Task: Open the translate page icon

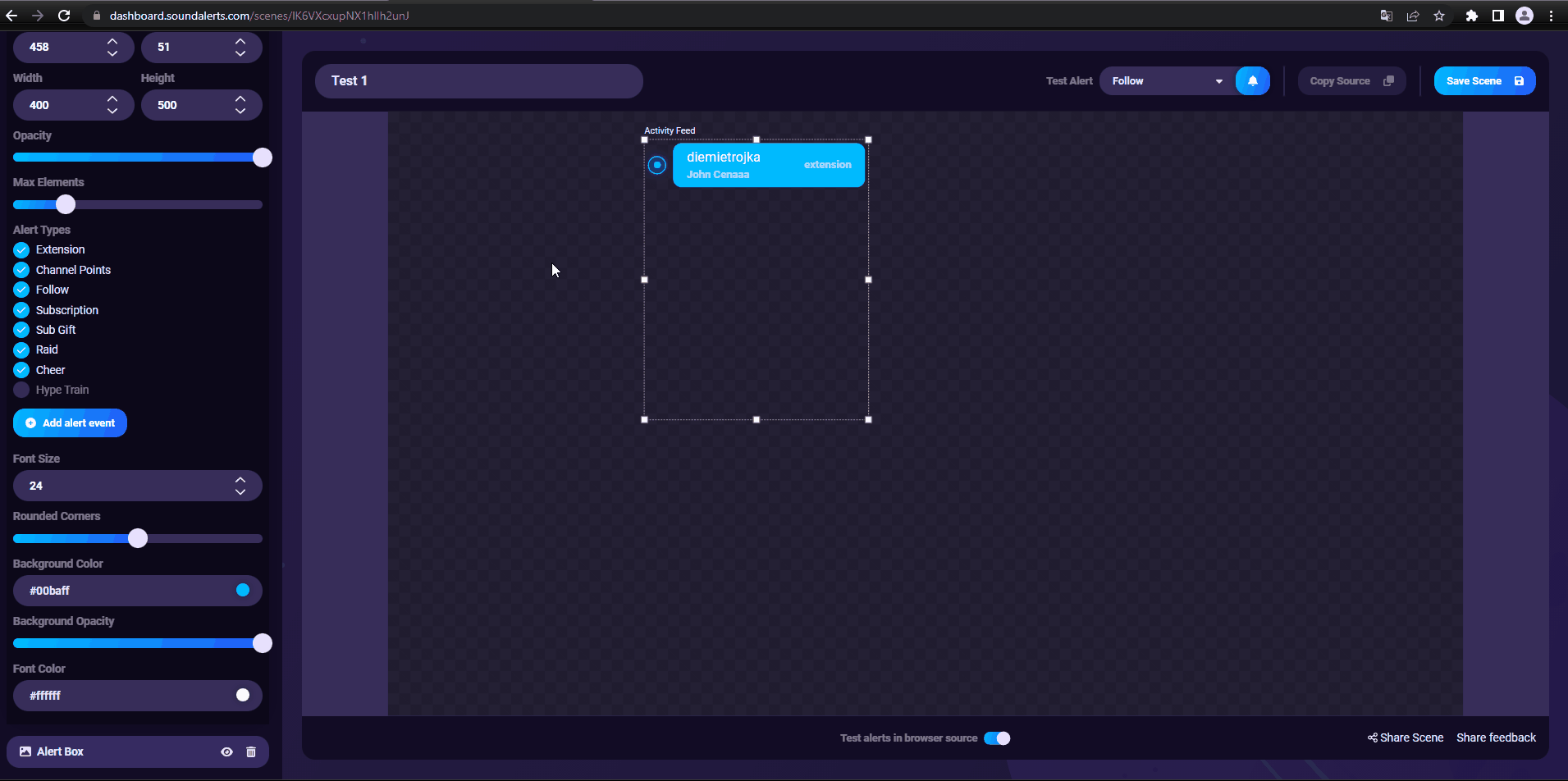Action: point(1387,16)
